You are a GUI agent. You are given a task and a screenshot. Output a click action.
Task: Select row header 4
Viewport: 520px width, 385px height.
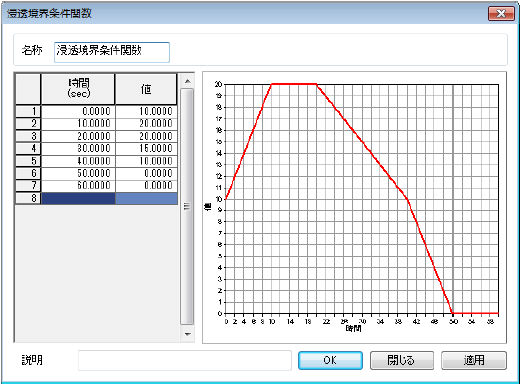[x=28, y=148]
